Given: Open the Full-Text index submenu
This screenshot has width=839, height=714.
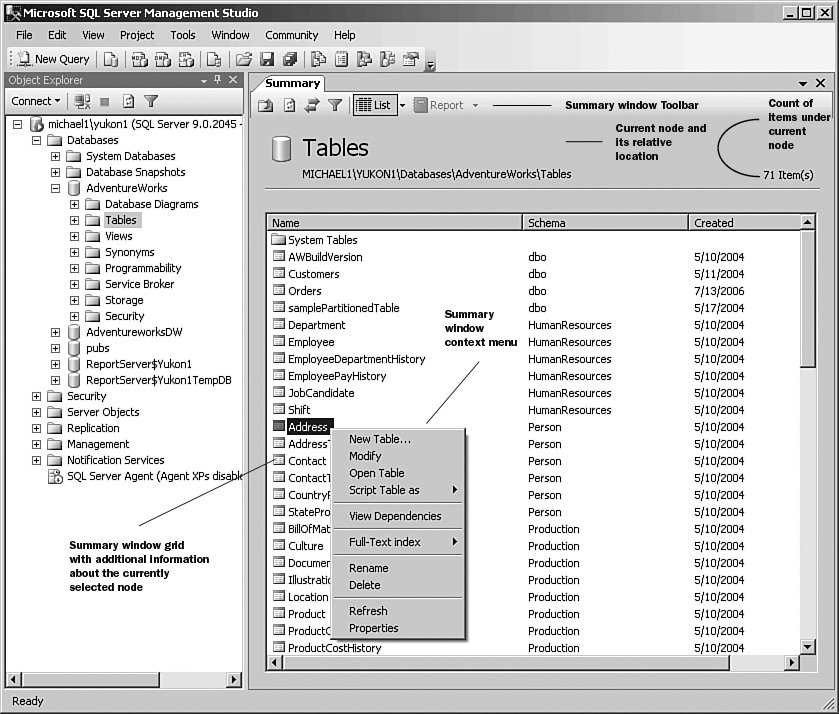Looking at the screenshot, I should 398,542.
